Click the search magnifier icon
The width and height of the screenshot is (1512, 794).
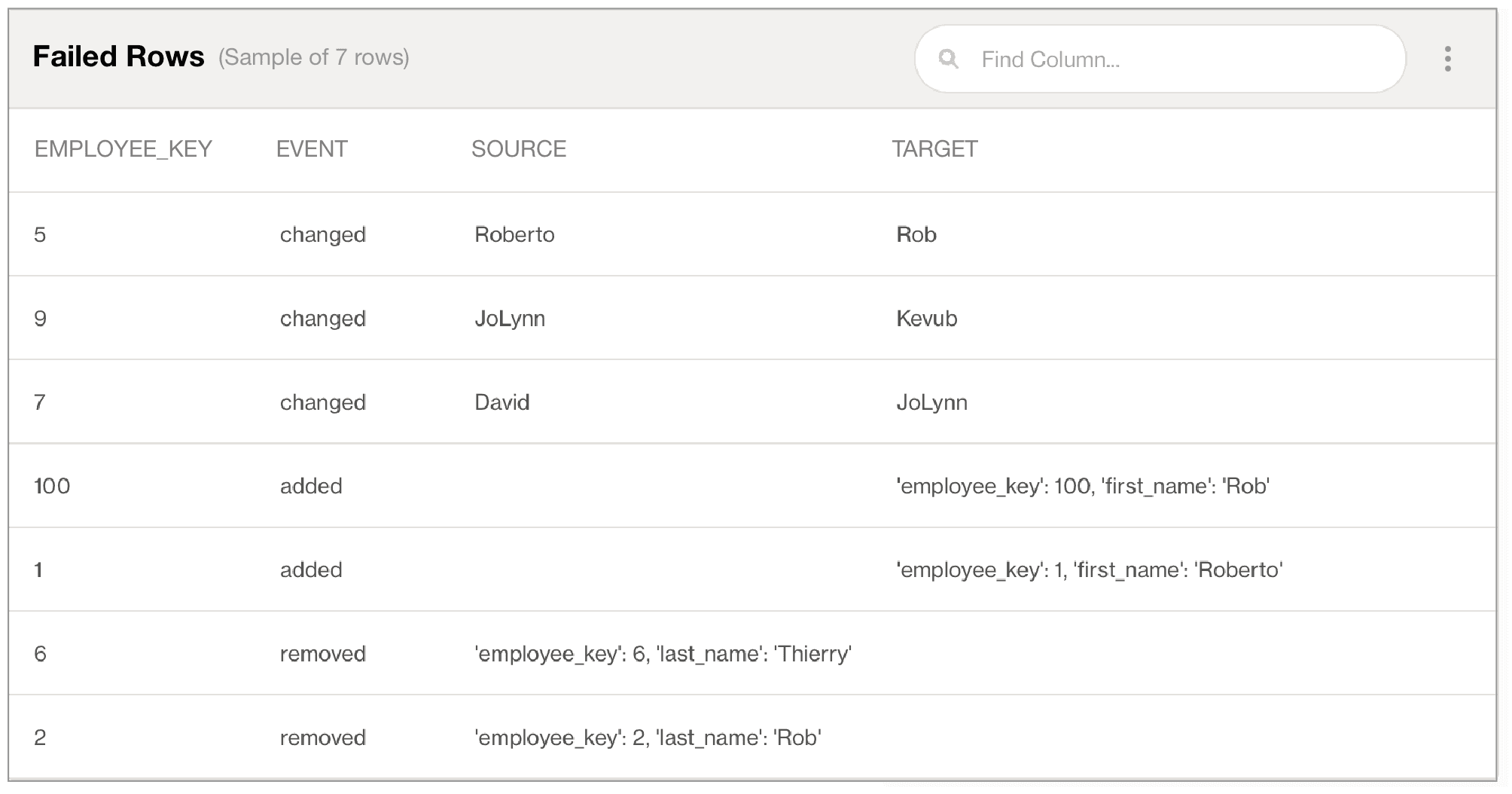[949, 59]
